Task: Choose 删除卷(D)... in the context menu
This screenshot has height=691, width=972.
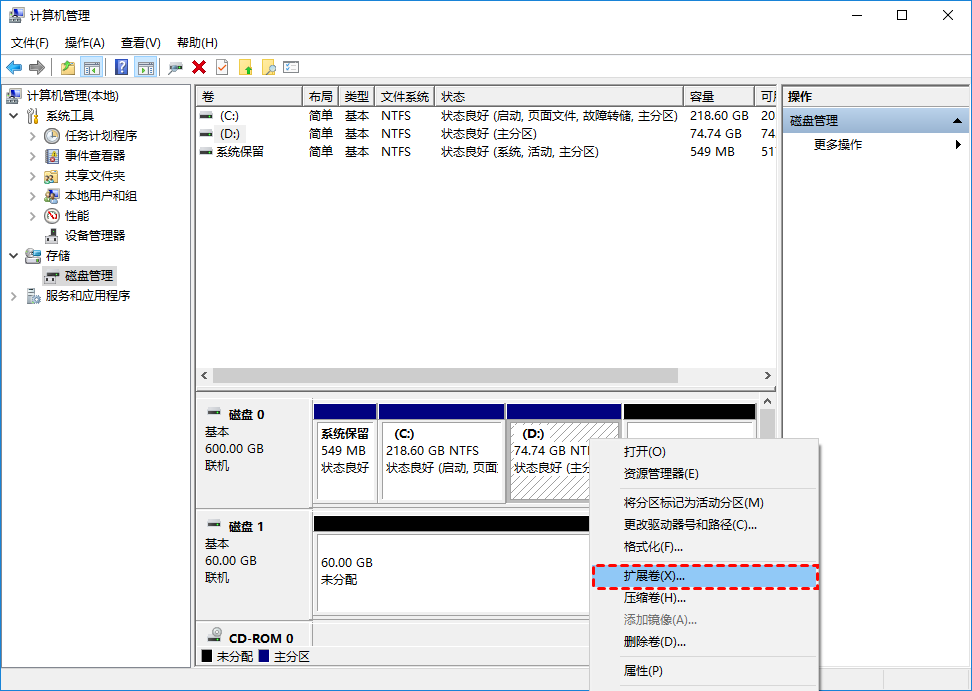Action: point(655,642)
